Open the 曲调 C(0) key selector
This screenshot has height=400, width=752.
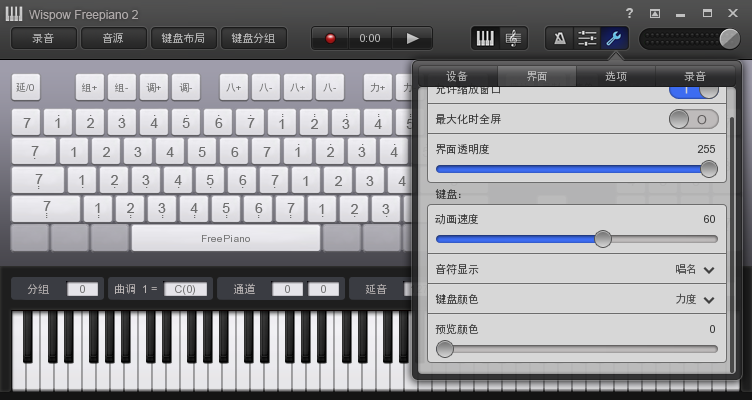[186, 289]
